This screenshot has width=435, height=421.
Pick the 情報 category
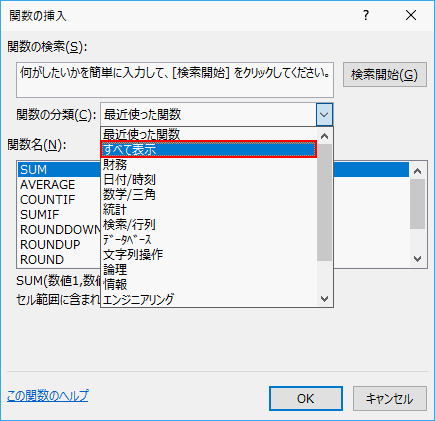click(209, 284)
